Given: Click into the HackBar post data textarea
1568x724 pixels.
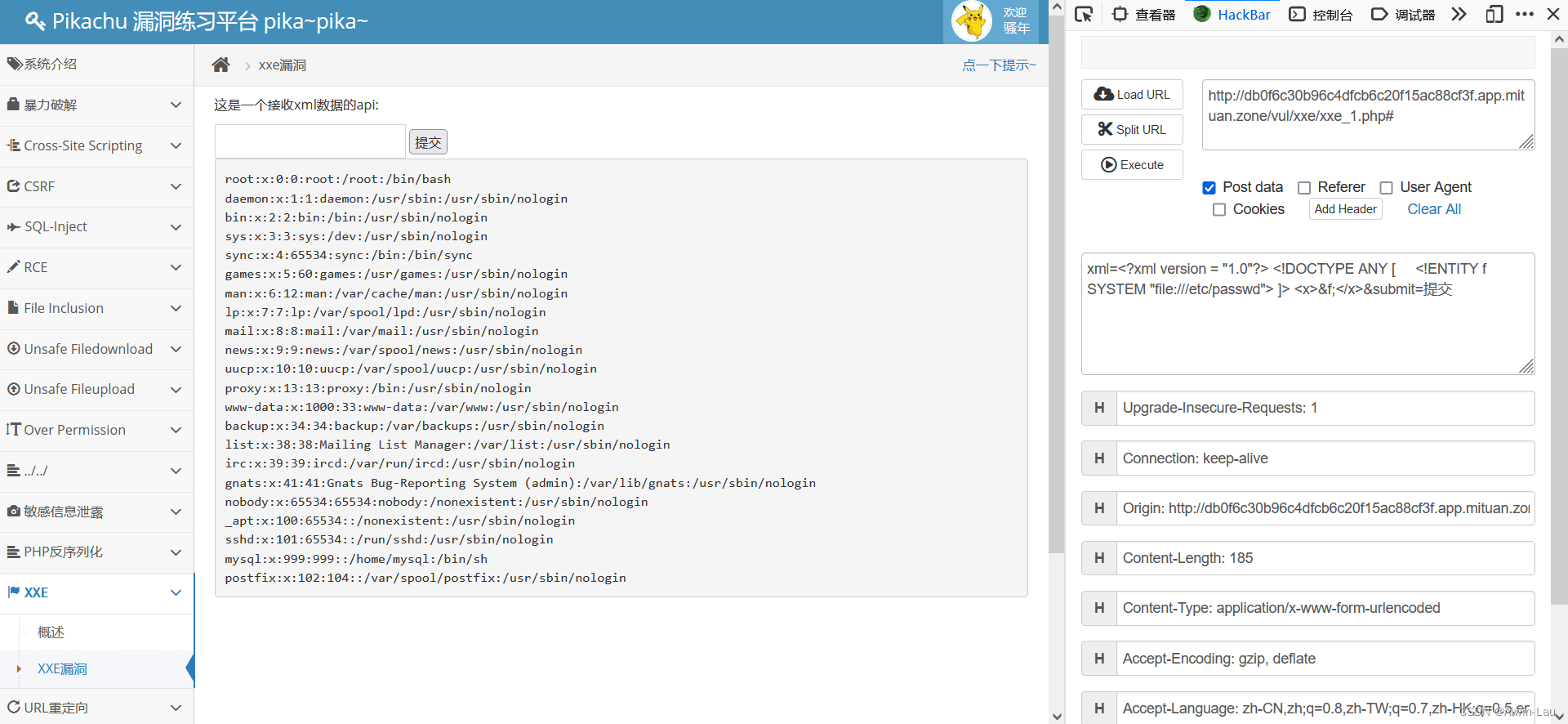Looking at the screenshot, I should pyautogui.click(x=1307, y=314).
